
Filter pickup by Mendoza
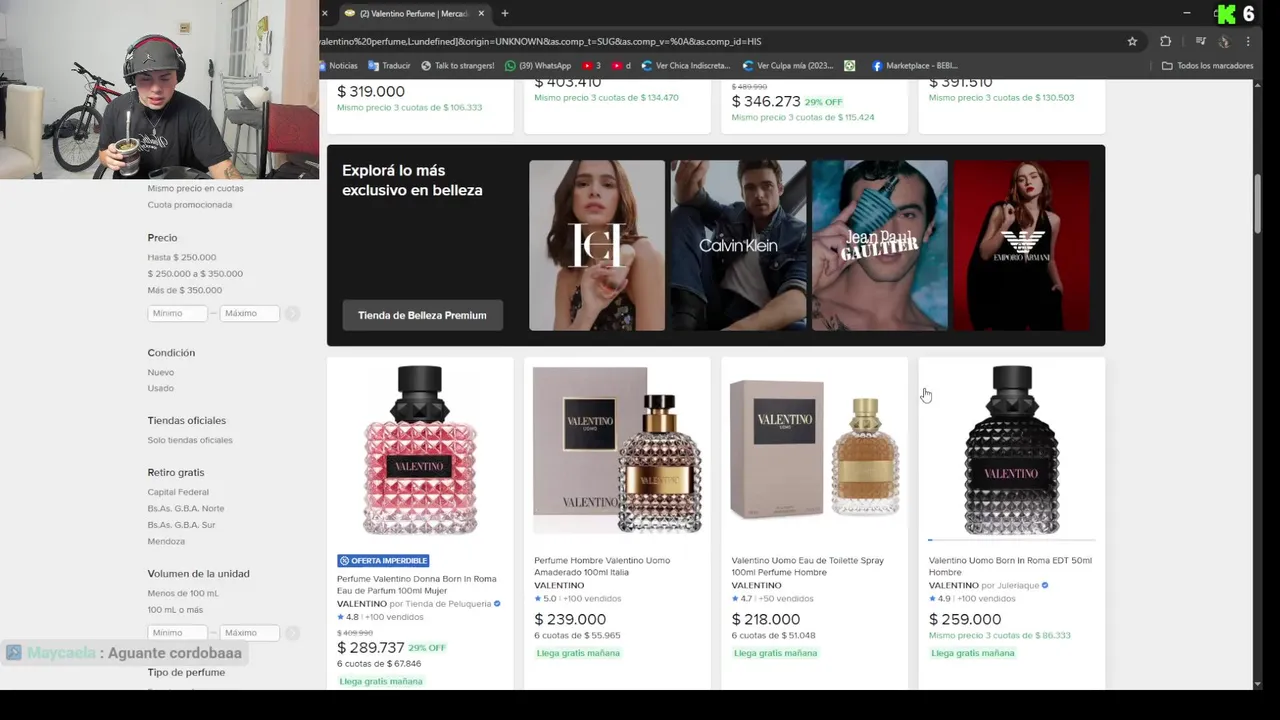pos(166,541)
